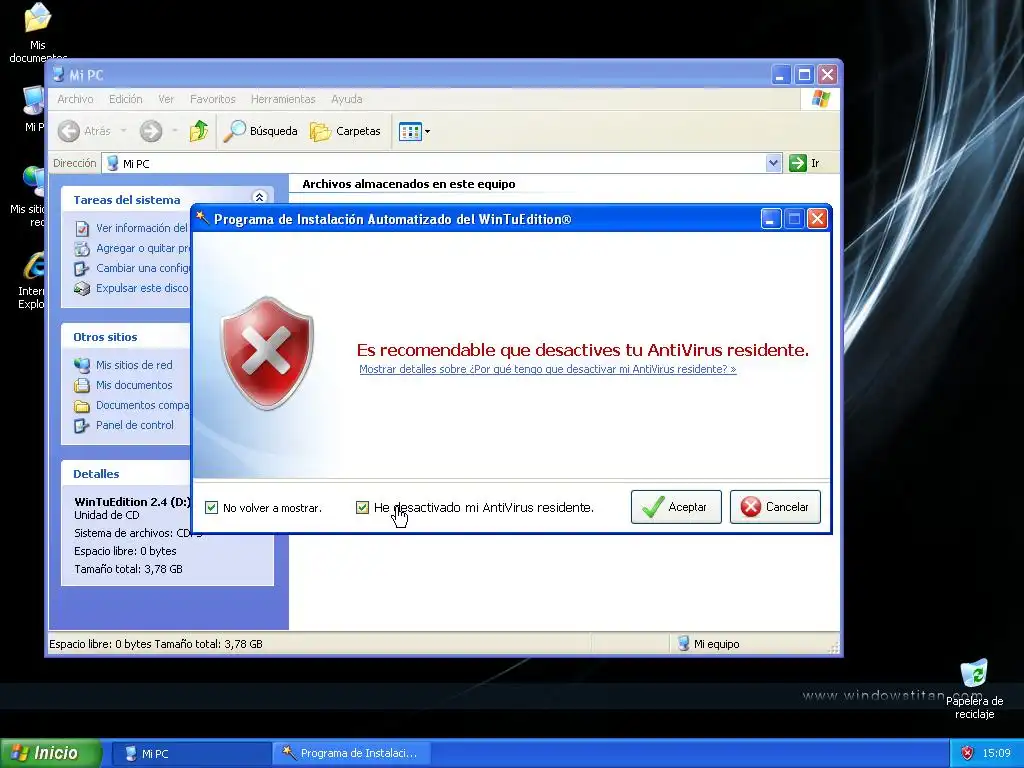Open 'Mostrar detalles sobre' antivirus link
1024x768 pixels.
[547, 369]
